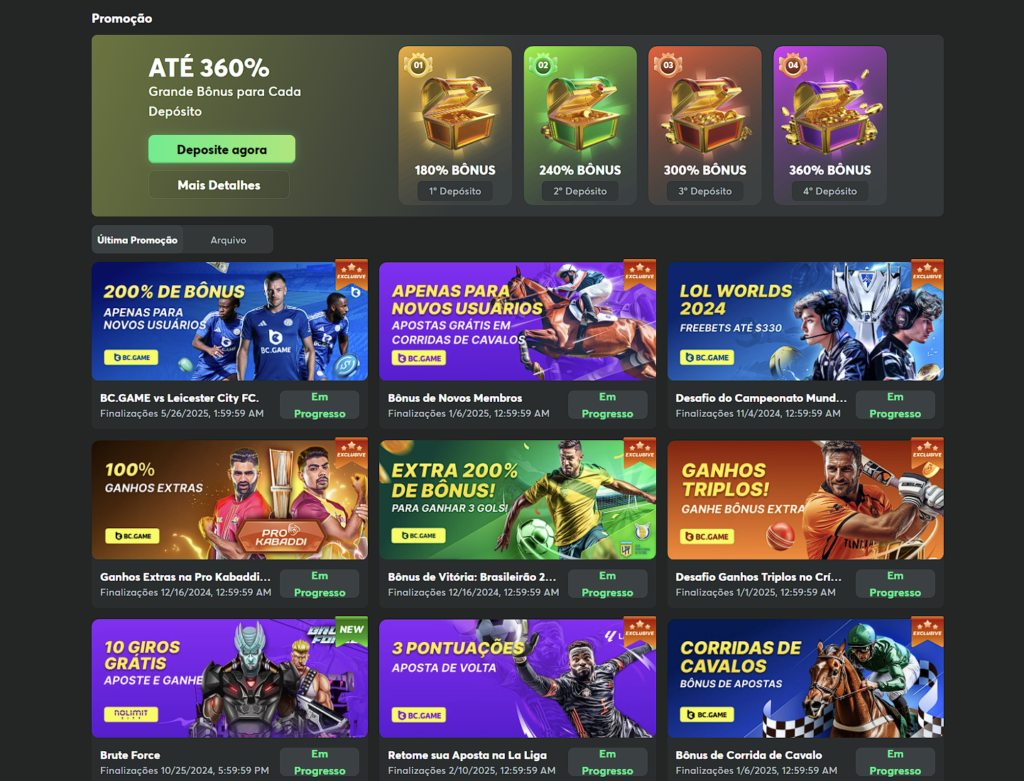Click Deposite agora button
The width and height of the screenshot is (1024, 781).
[x=221, y=150]
